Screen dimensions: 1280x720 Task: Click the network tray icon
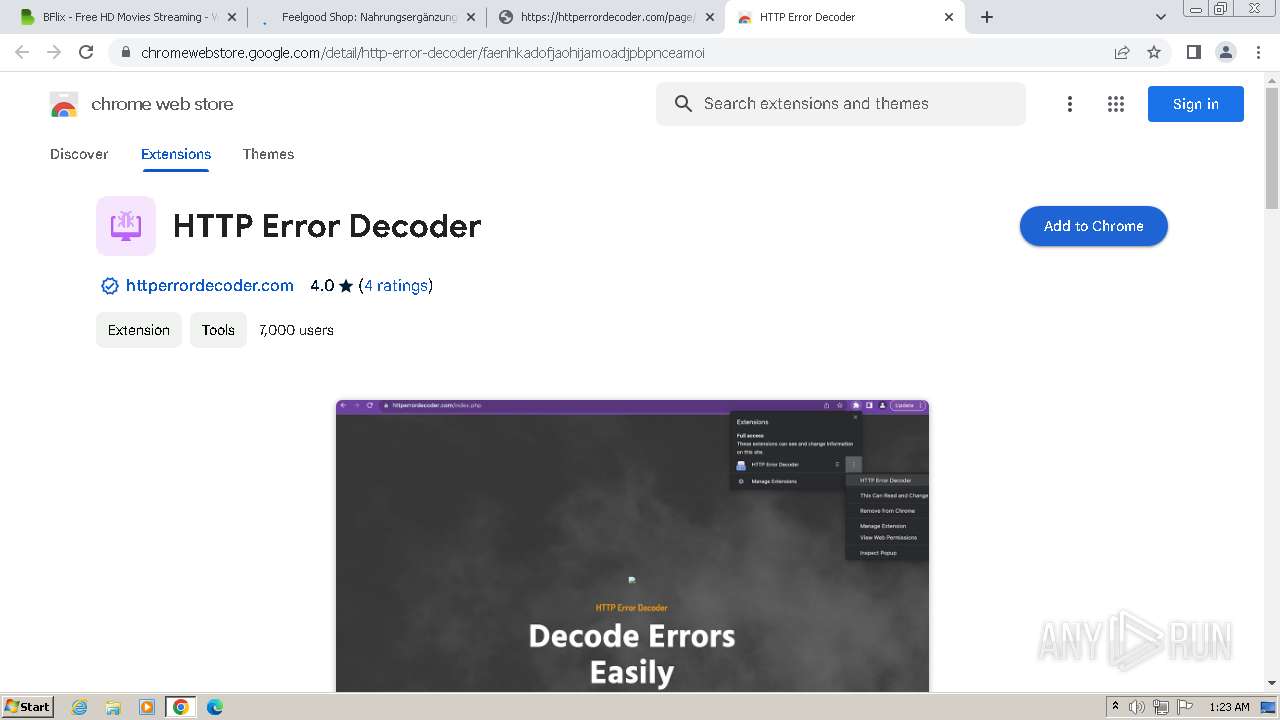(1161, 707)
